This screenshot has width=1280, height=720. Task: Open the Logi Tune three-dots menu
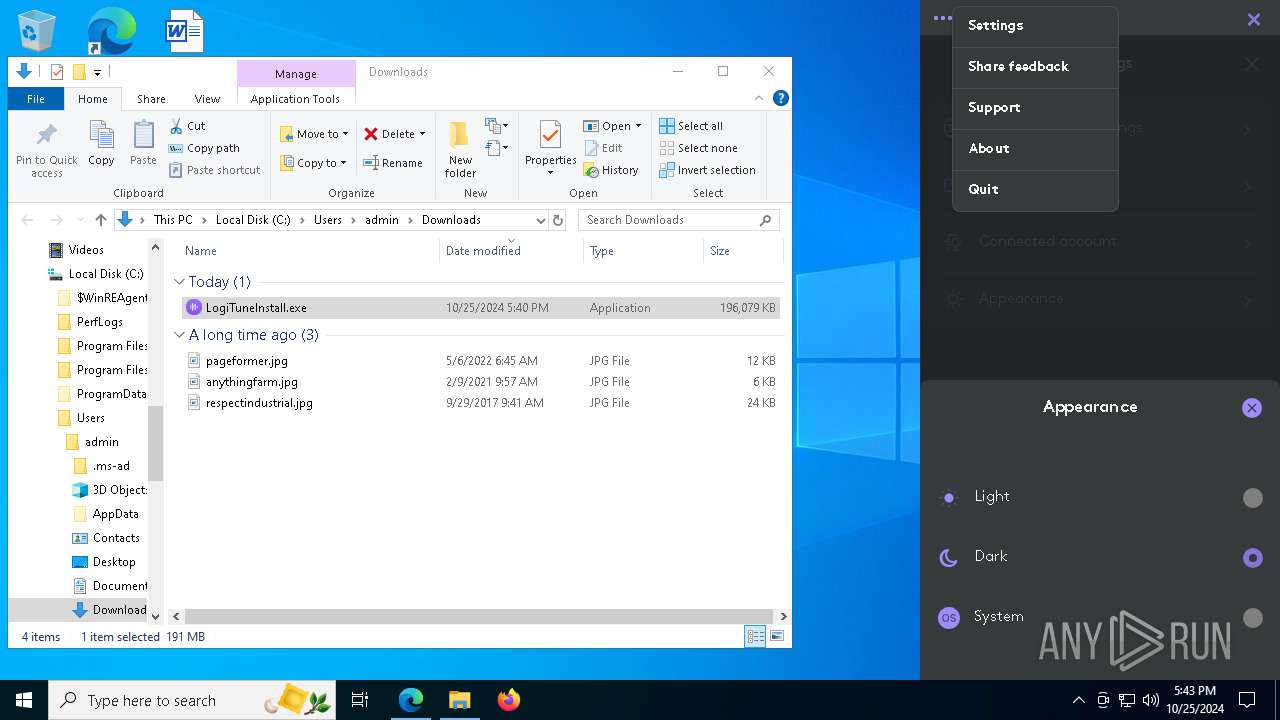tap(941, 18)
